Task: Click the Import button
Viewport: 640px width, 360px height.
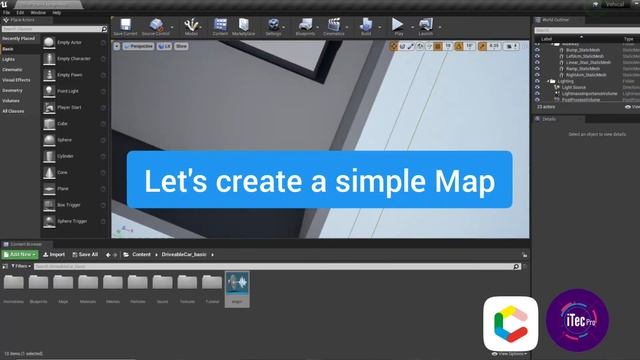Action: 54,254
